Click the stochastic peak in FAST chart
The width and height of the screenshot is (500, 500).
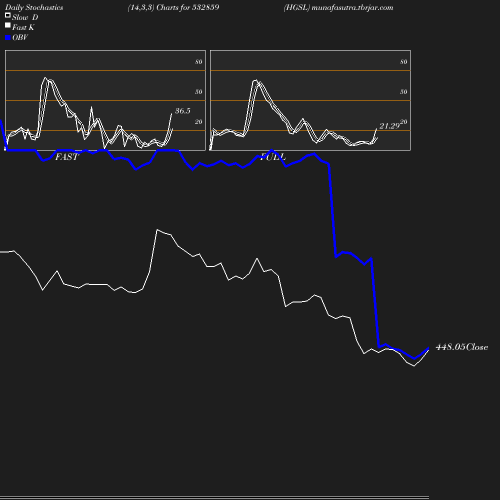click(x=46, y=78)
